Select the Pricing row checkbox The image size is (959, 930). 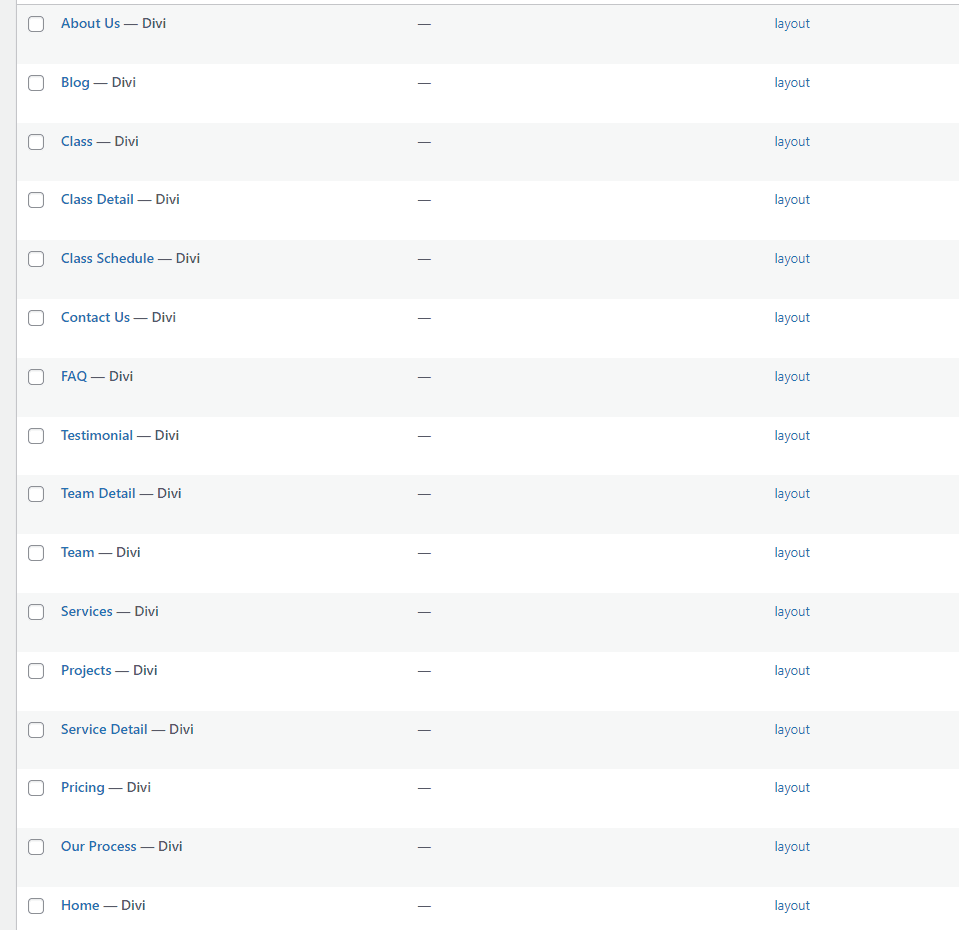[36, 788]
